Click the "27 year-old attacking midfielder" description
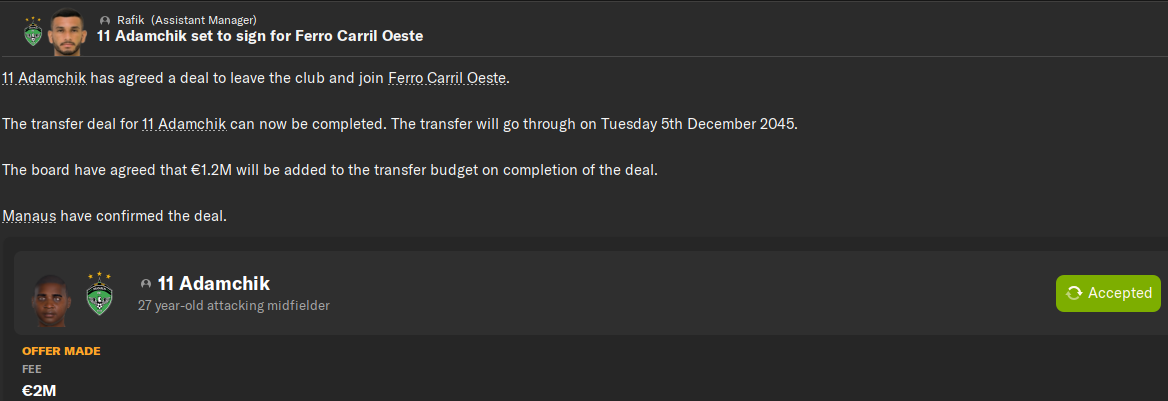This screenshot has height=401, width=1168. tap(233, 305)
